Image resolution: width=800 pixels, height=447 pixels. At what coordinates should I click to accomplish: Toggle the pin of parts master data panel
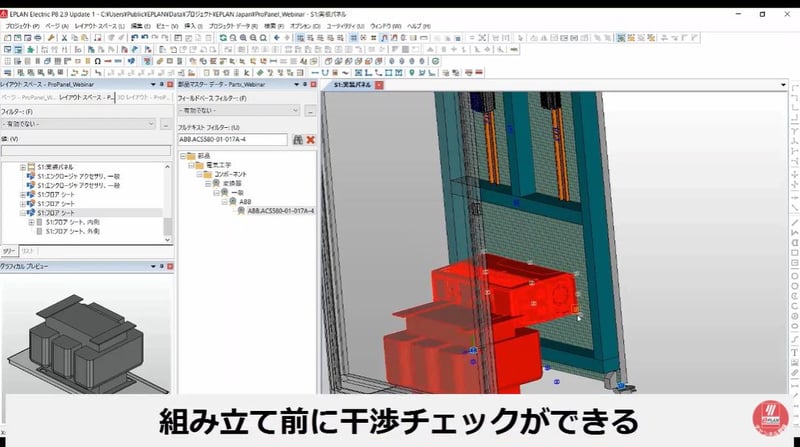tap(305, 84)
